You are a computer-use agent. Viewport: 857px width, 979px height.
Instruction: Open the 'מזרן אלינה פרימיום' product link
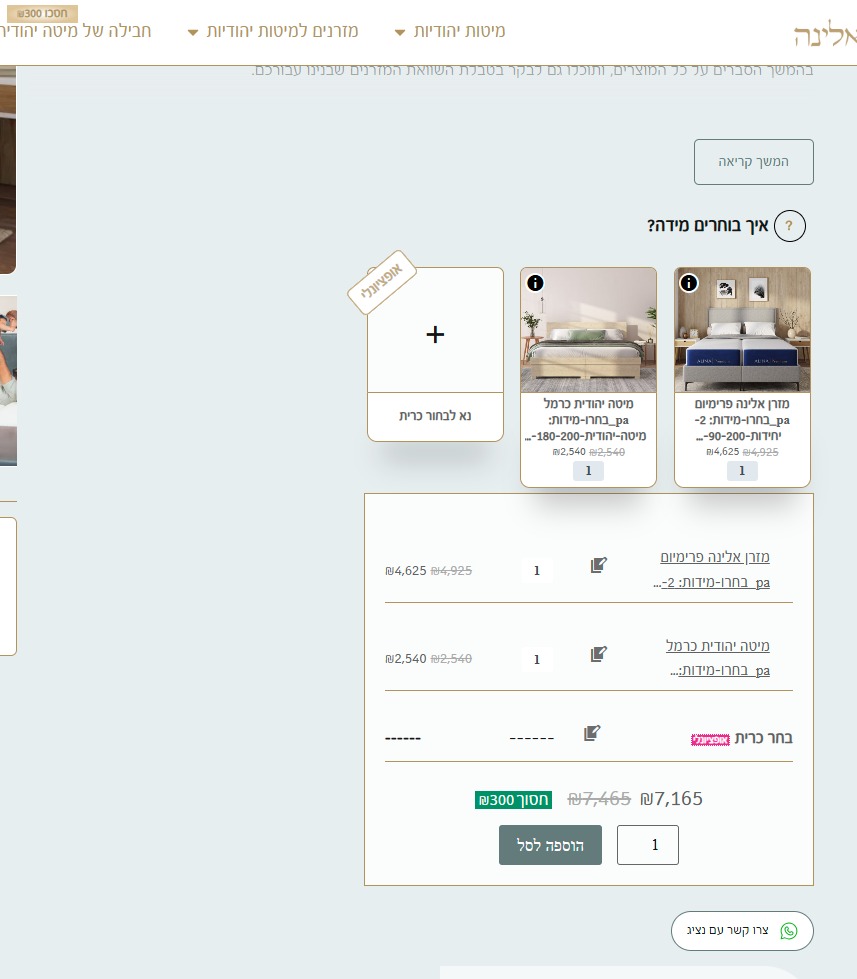714,557
